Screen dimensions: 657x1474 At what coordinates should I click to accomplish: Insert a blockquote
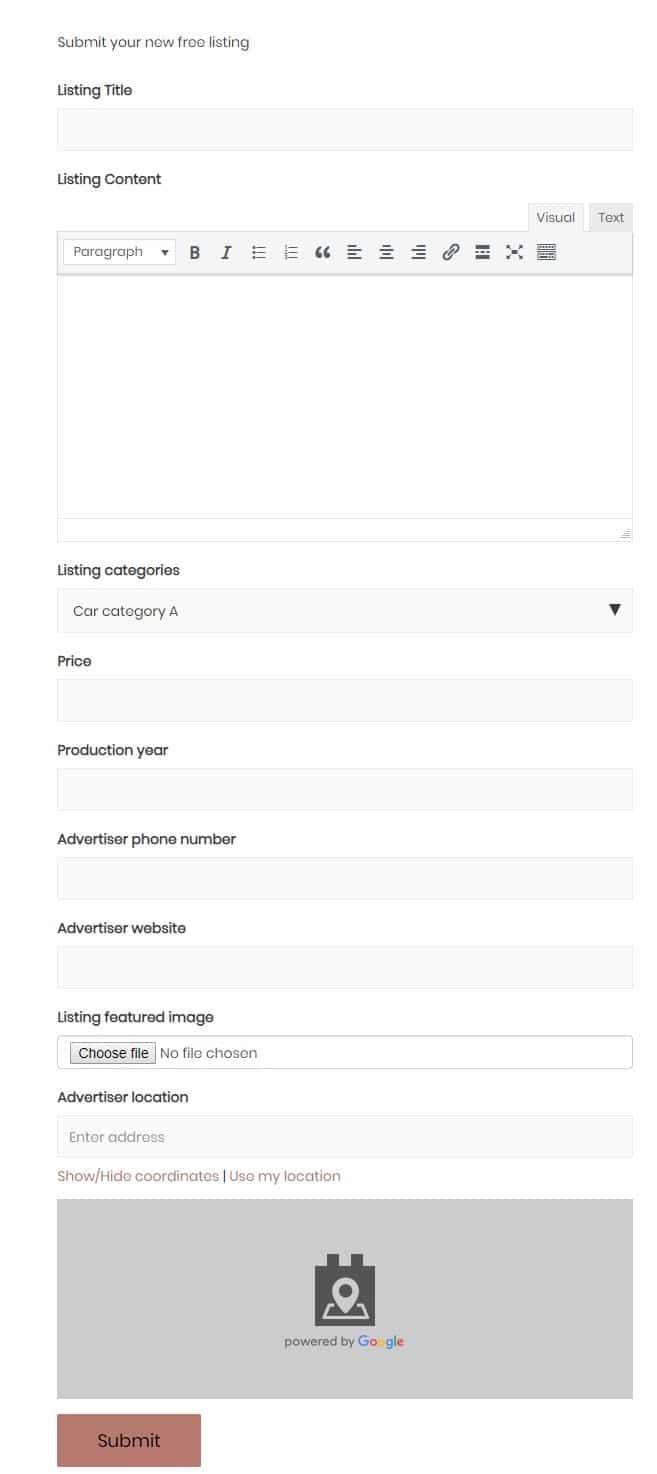coord(322,251)
